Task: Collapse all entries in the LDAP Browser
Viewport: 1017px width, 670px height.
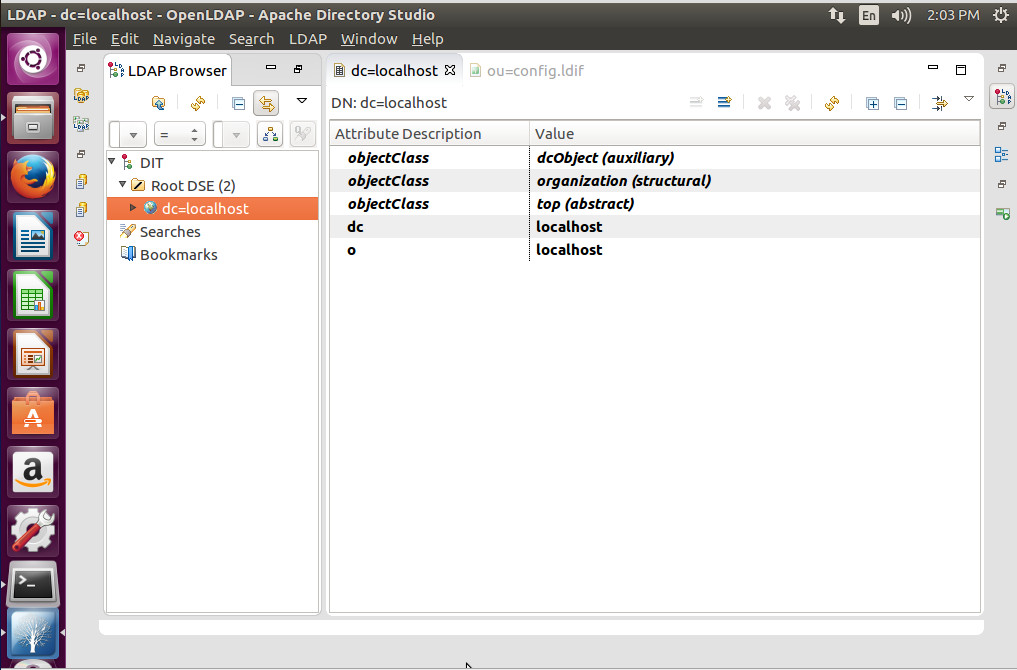Action: click(x=238, y=102)
